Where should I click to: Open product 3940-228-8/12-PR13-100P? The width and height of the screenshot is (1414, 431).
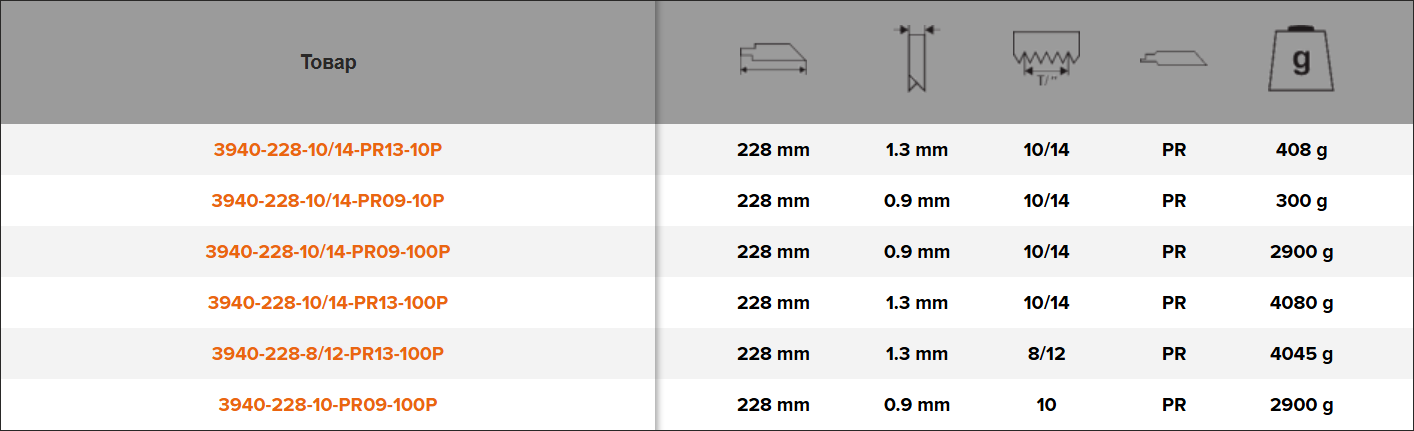click(x=328, y=354)
